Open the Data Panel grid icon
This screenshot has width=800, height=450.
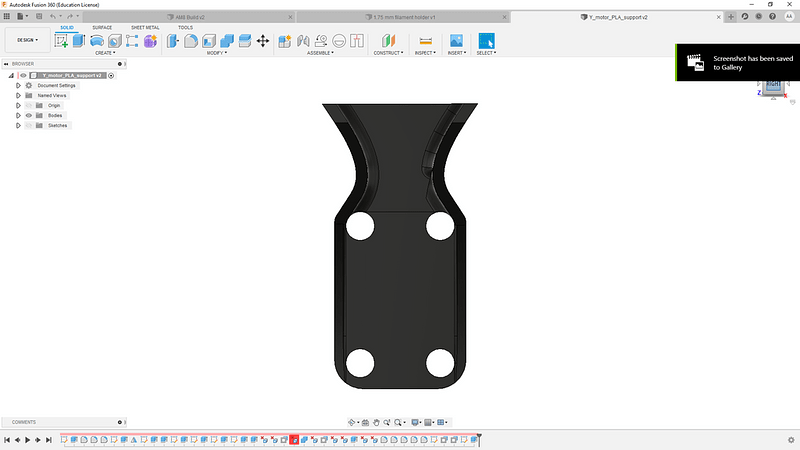click(x=7, y=16)
